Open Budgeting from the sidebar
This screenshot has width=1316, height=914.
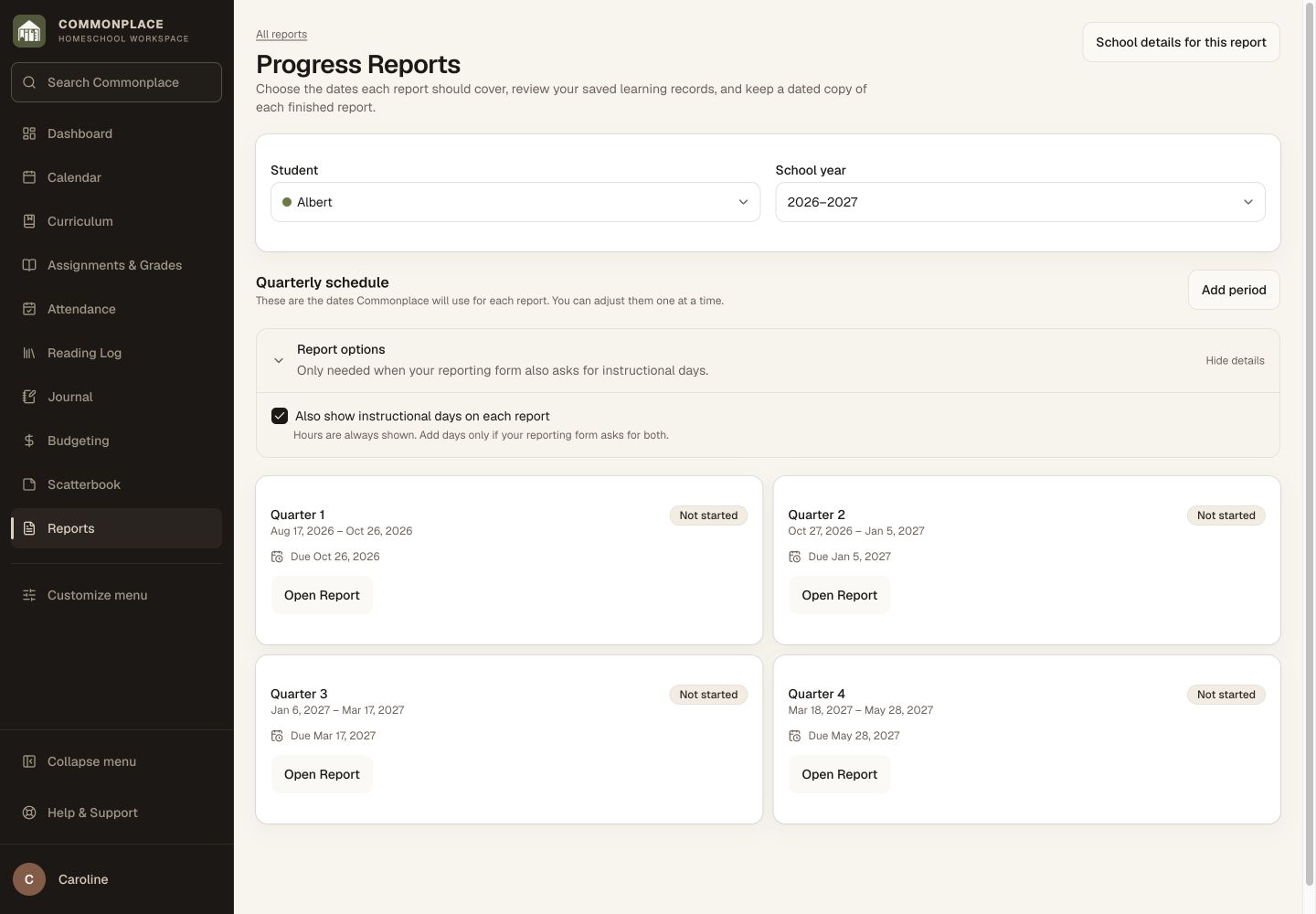(116, 441)
